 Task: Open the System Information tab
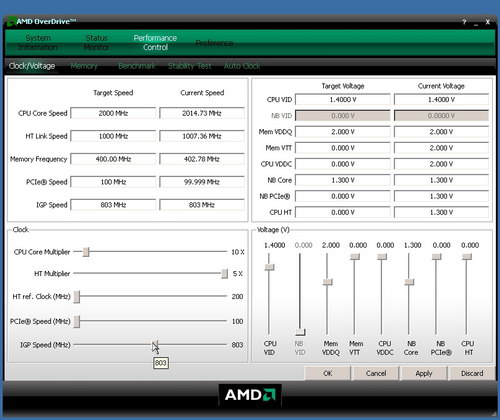click(x=38, y=43)
